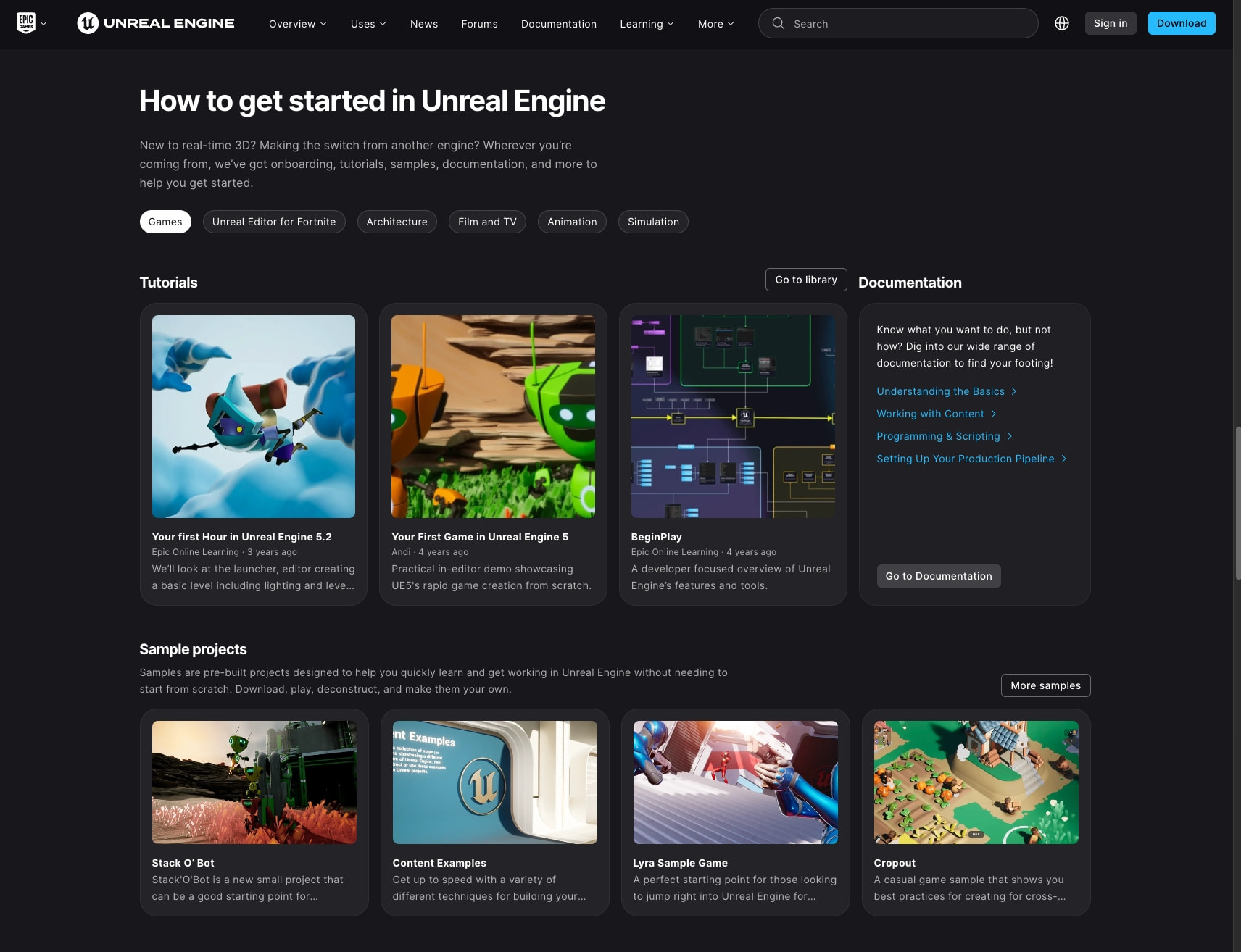Image resolution: width=1241 pixels, height=952 pixels.
Task: Select the Architecture category pill
Action: 397,222
